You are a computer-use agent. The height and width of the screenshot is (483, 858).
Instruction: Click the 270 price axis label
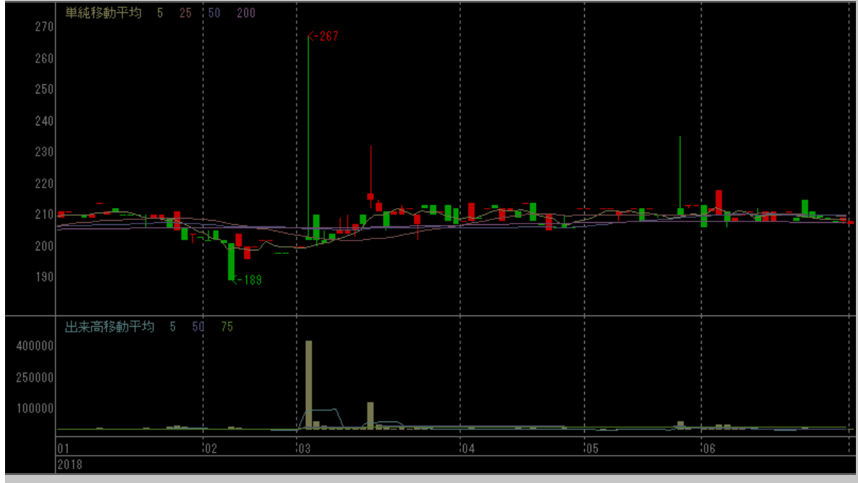click(43, 27)
